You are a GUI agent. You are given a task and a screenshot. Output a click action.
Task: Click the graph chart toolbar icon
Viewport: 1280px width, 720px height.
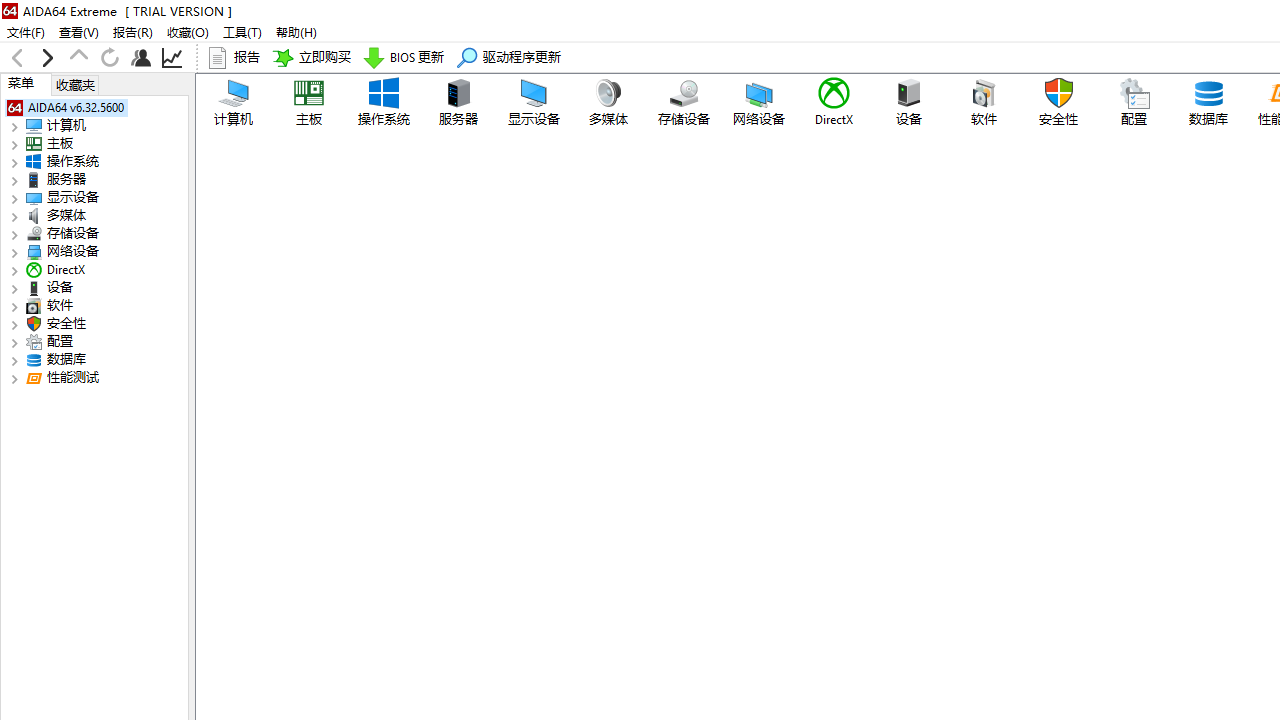coord(172,58)
